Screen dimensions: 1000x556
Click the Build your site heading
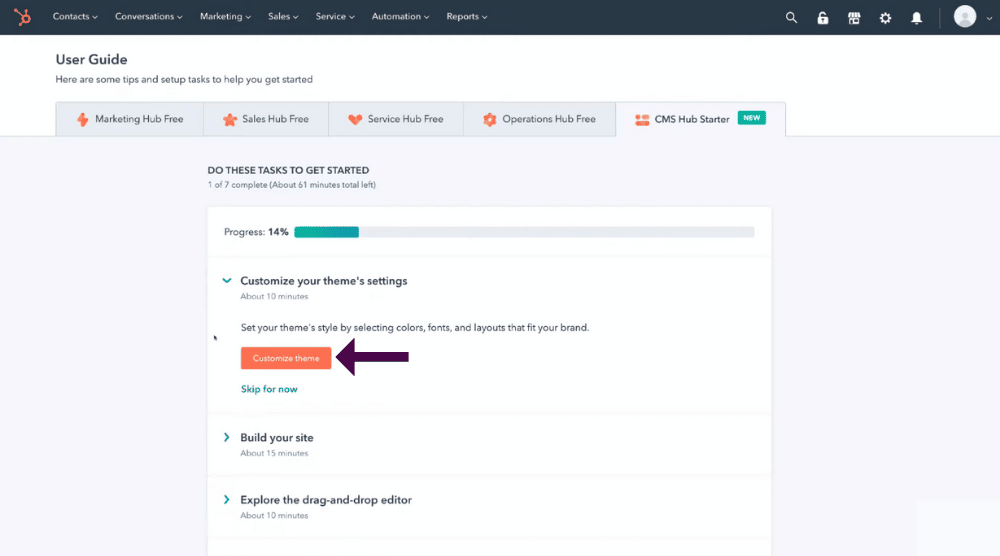pyautogui.click(x=277, y=437)
